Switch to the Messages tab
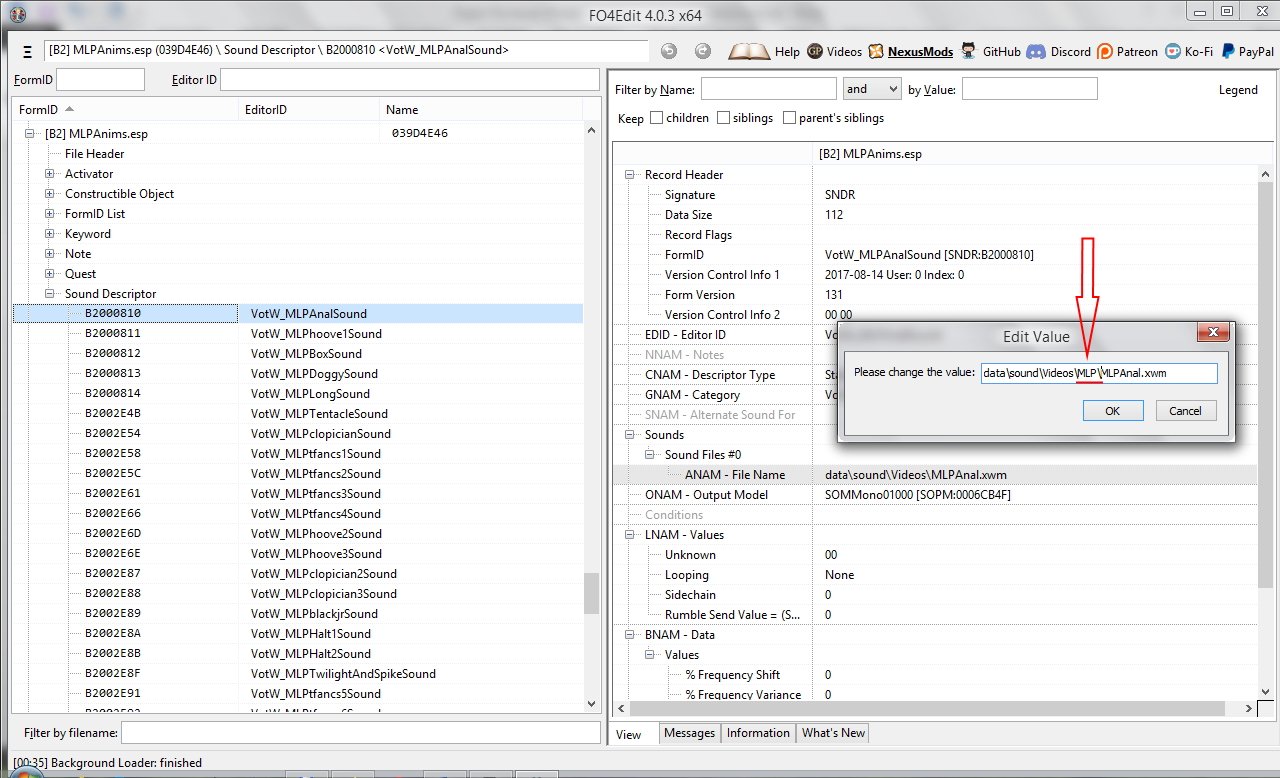Image resolution: width=1280 pixels, height=778 pixels. [690, 733]
